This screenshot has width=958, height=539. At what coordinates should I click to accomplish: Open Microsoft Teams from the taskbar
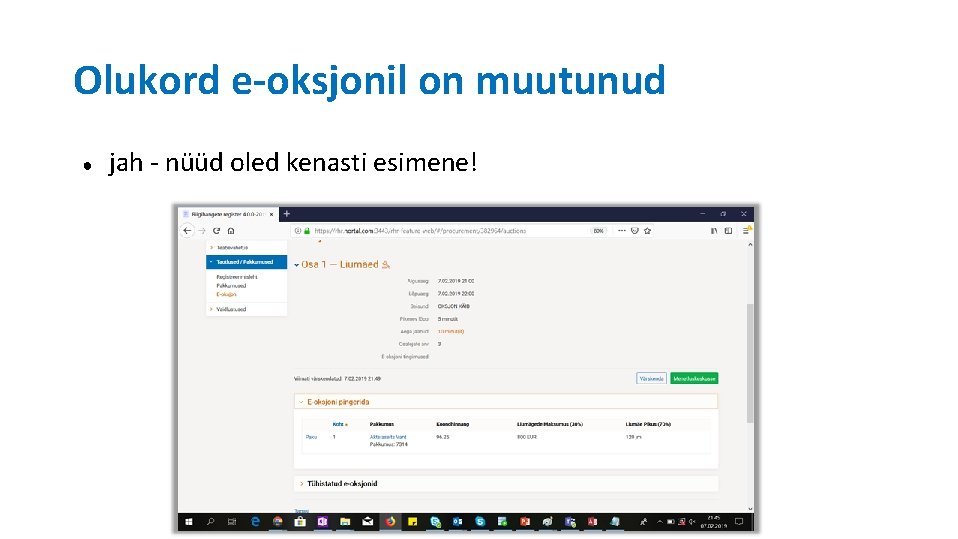(570, 521)
